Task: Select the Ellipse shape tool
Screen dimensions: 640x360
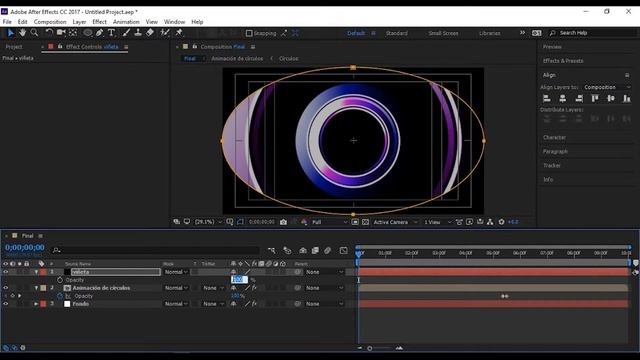Action: coord(87,33)
